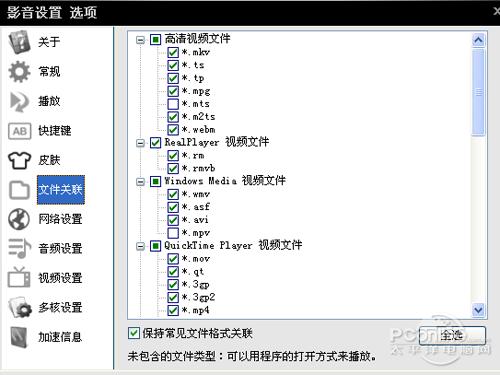Click the file list scroll down arrow
Image resolution: width=500 pixels, height=375 pixels.
[x=478, y=310]
